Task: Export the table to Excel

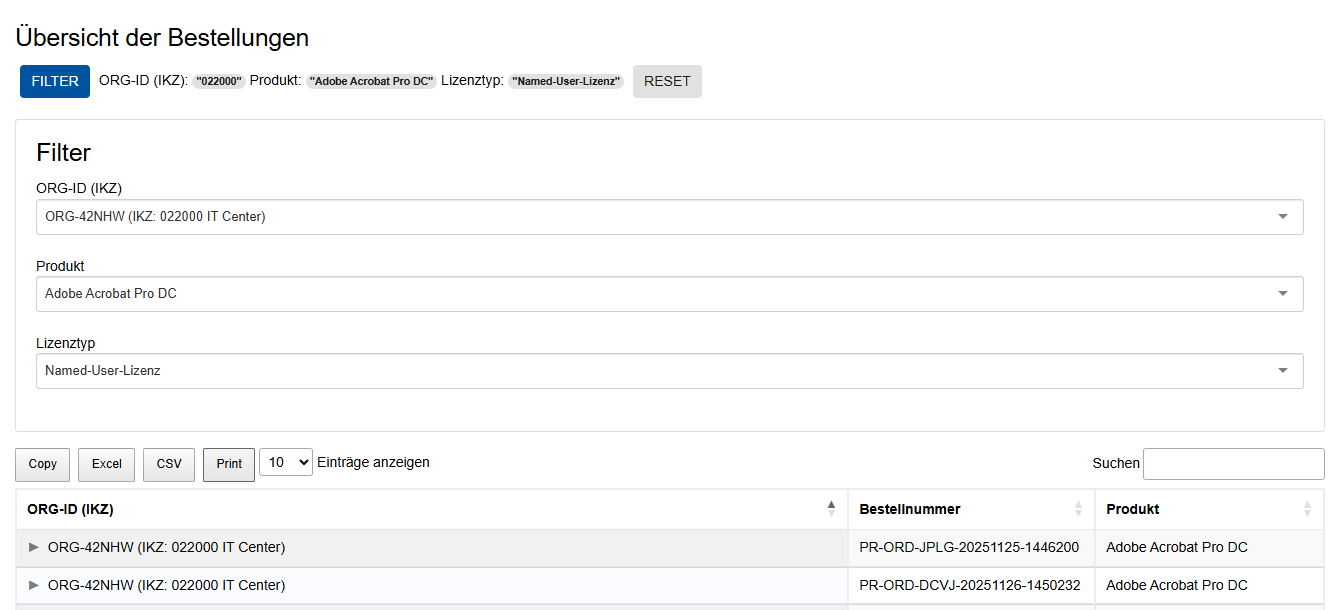Action: coord(106,464)
